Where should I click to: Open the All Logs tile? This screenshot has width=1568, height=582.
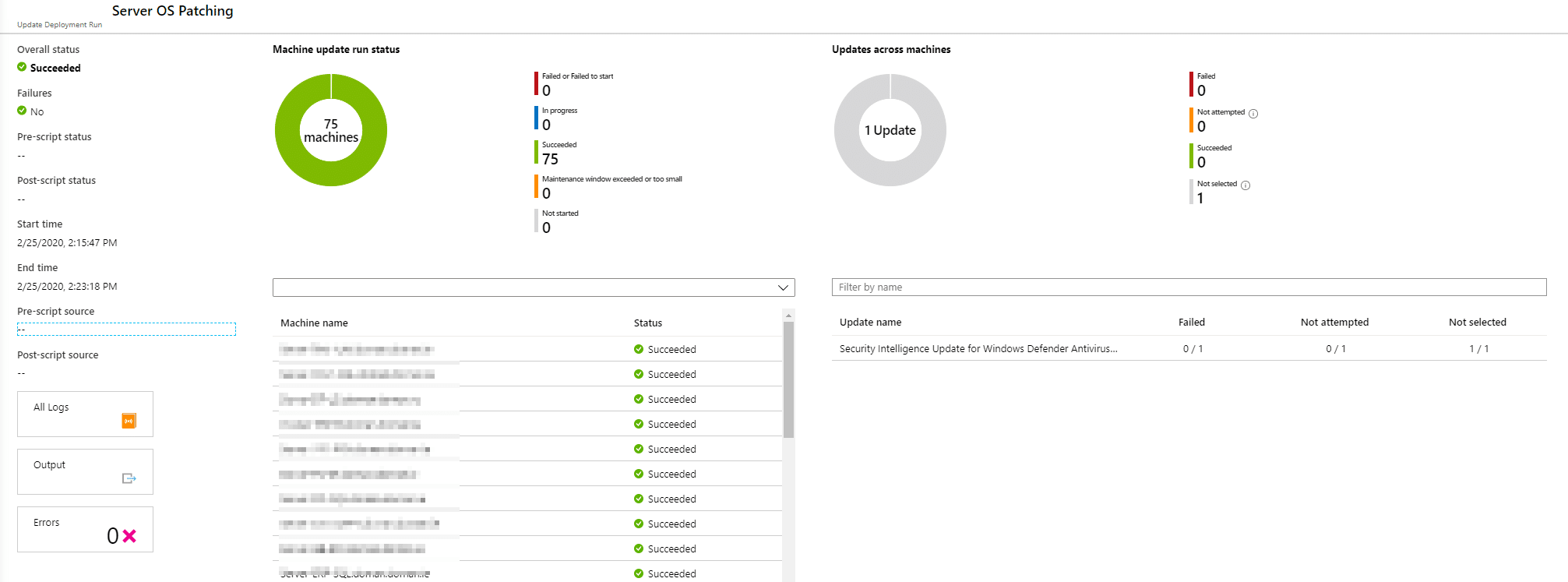85,414
